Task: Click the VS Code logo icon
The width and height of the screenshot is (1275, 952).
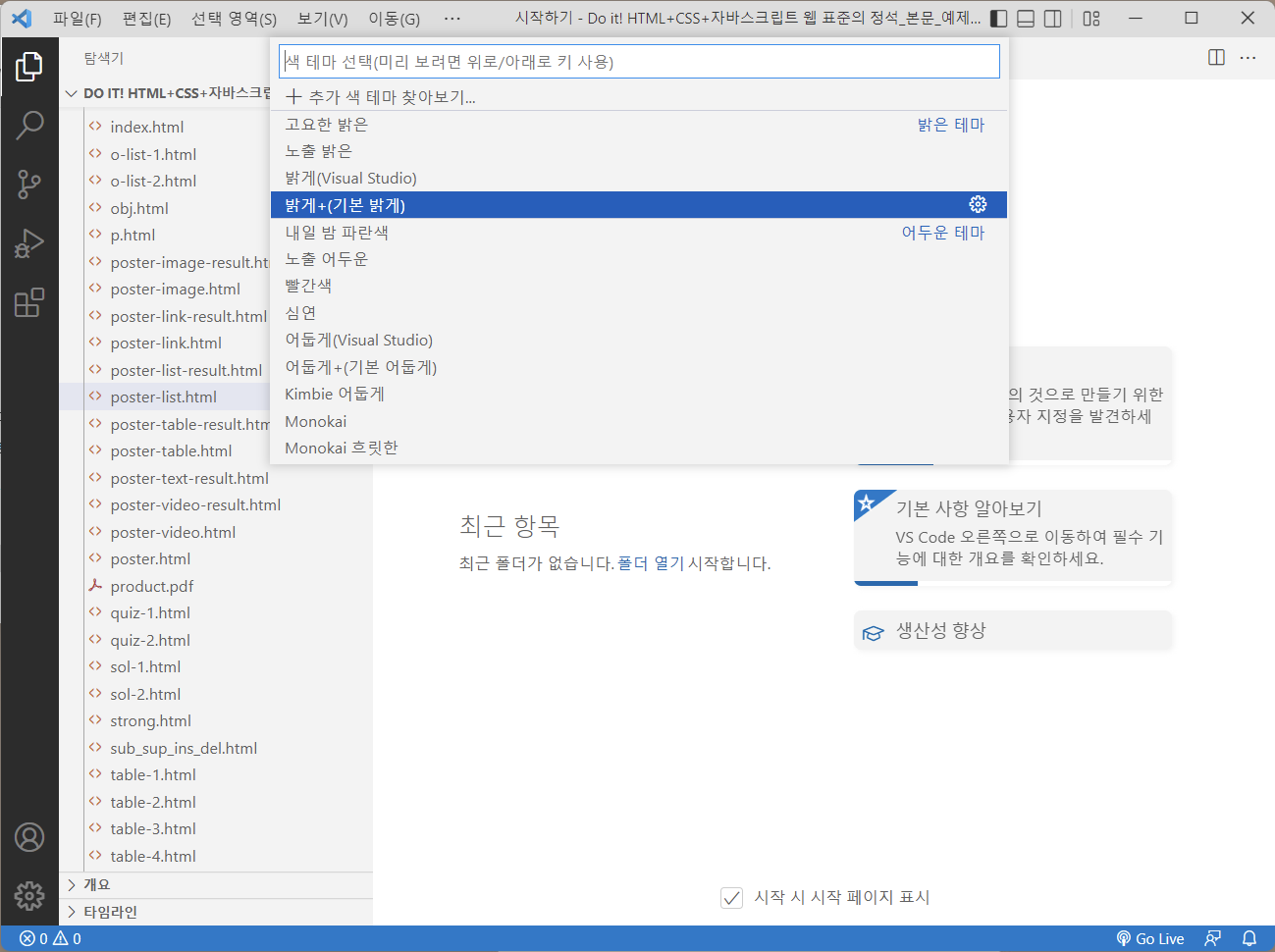Action: coord(22,18)
